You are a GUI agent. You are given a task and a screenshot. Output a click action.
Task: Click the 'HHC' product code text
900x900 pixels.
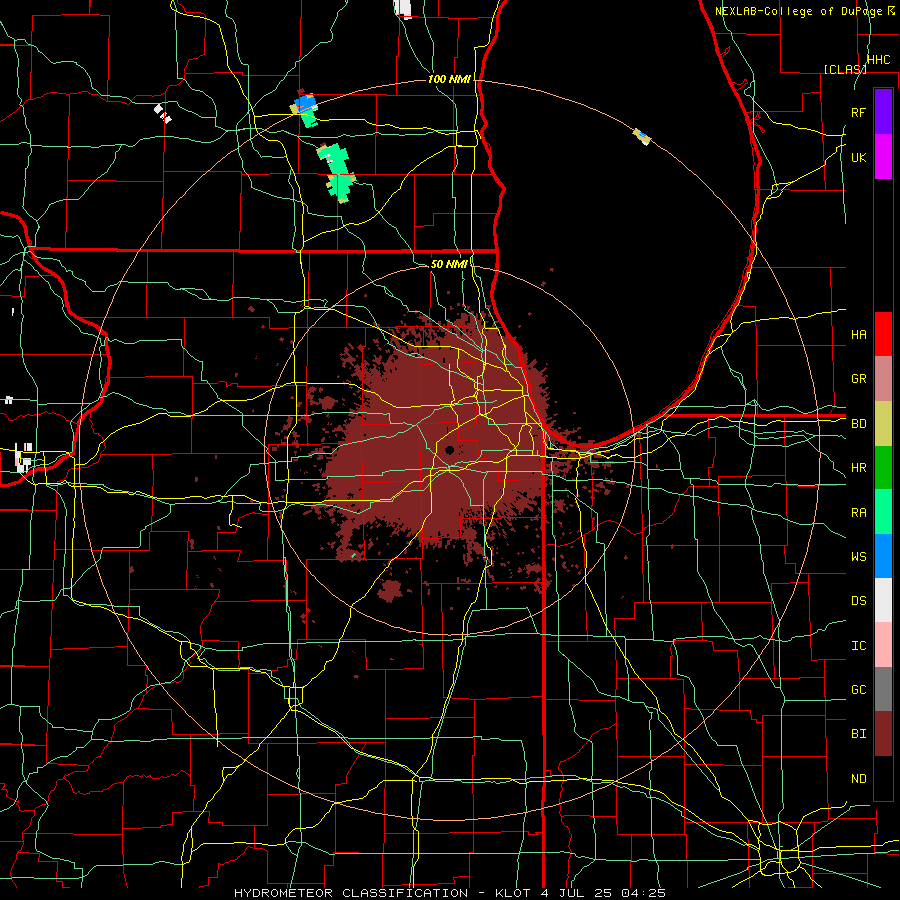pyautogui.click(x=878, y=60)
